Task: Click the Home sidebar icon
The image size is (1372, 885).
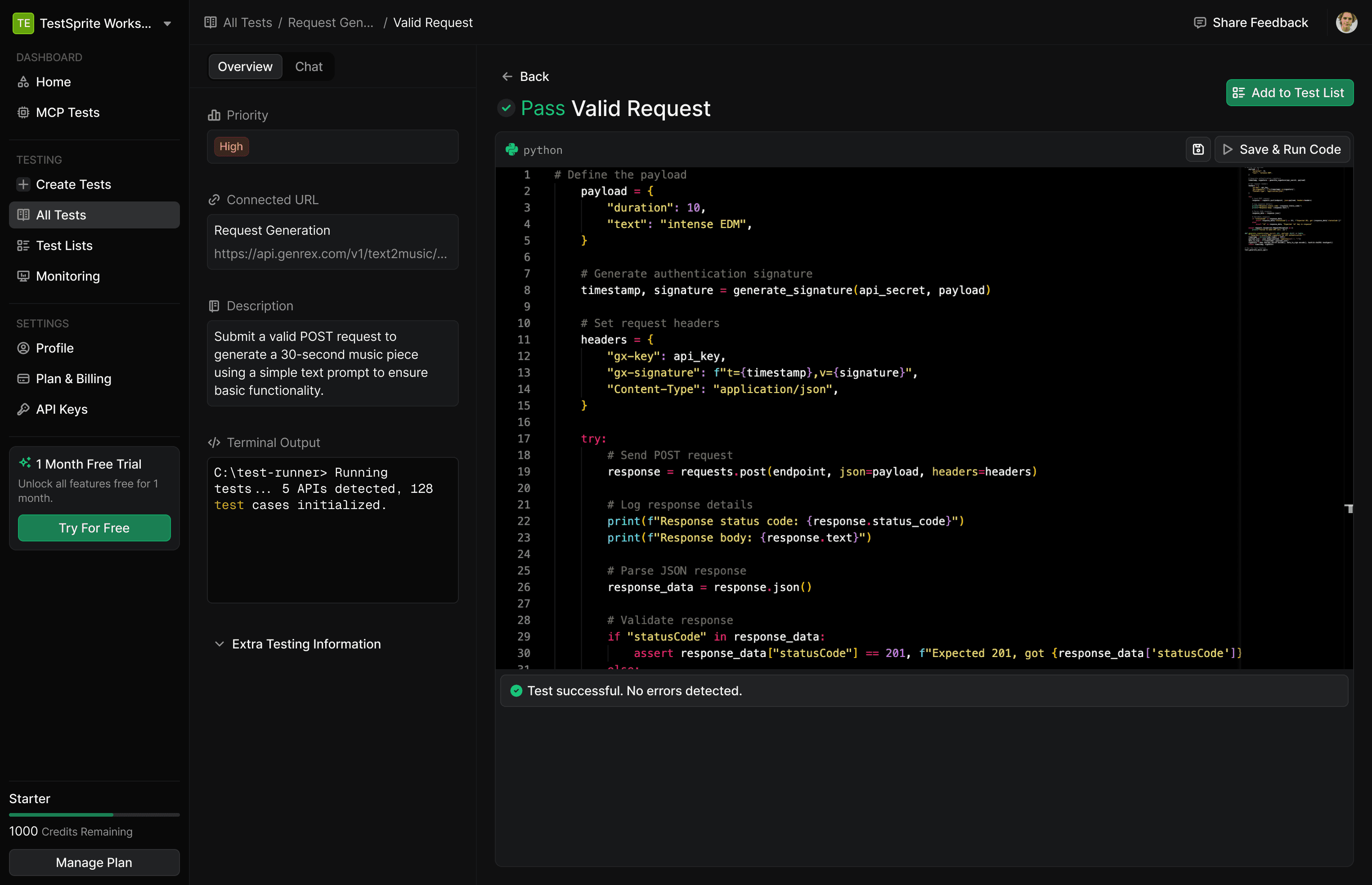Action: point(23,82)
